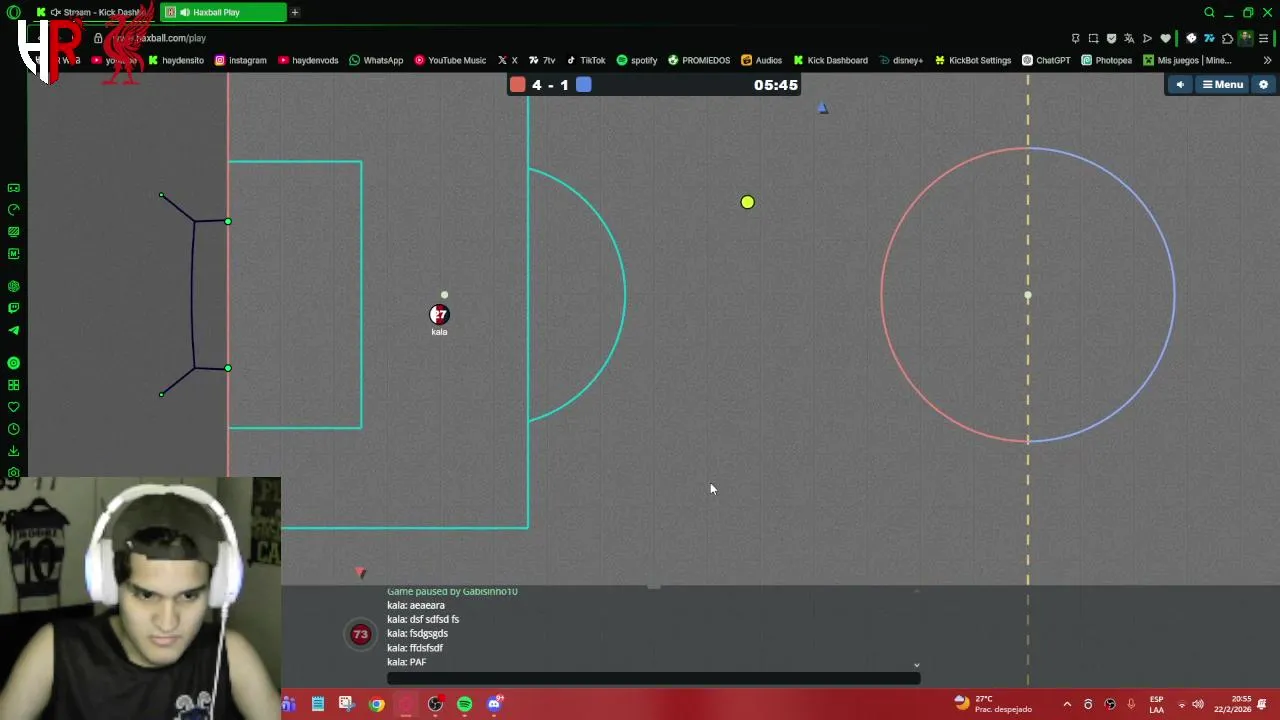This screenshot has width=1280, height=720.
Task: Open ESP LAA language switcher
Action: (x=1156, y=704)
